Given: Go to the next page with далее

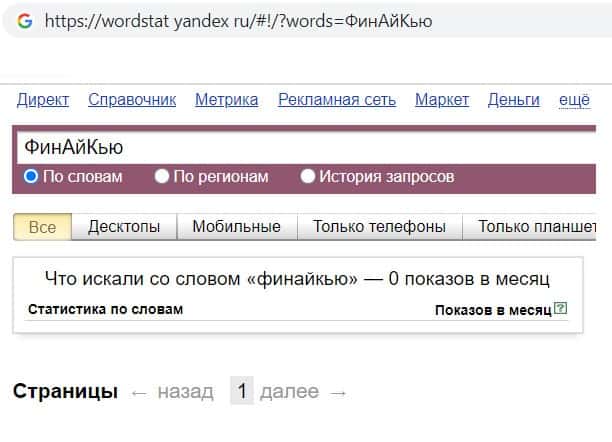Looking at the screenshot, I should [289, 392].
